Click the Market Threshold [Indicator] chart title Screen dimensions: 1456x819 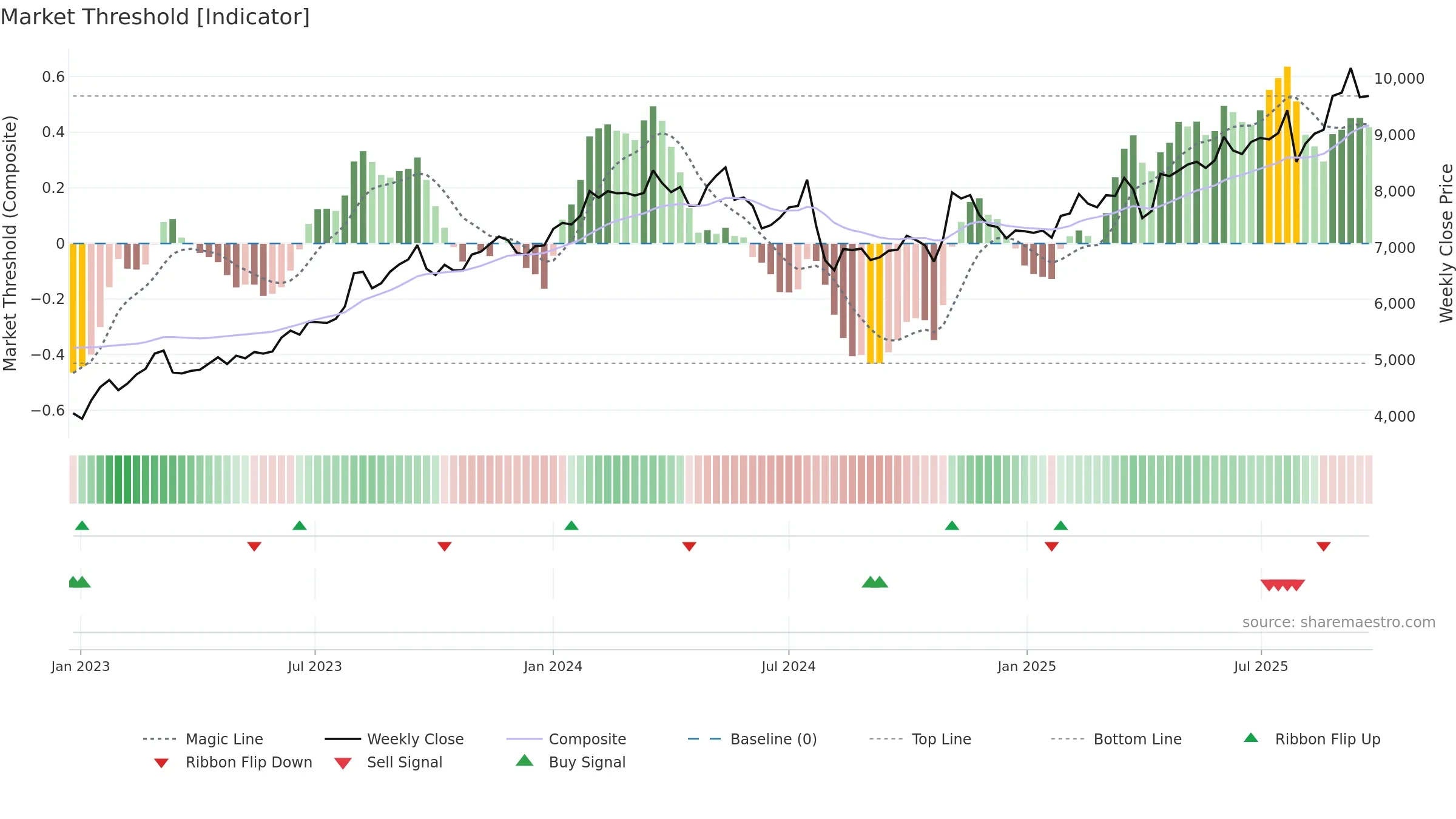pos(155,17)
